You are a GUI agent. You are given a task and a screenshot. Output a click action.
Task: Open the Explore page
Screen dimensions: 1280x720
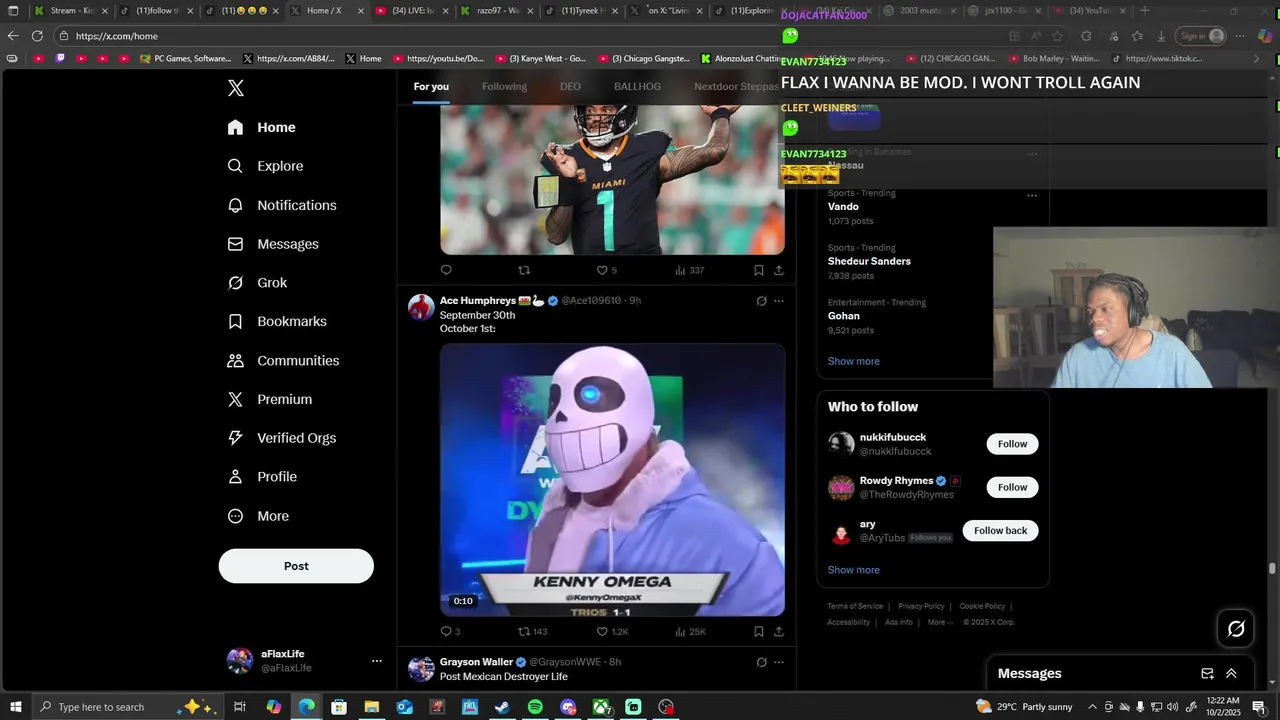(x=265, y=166)
